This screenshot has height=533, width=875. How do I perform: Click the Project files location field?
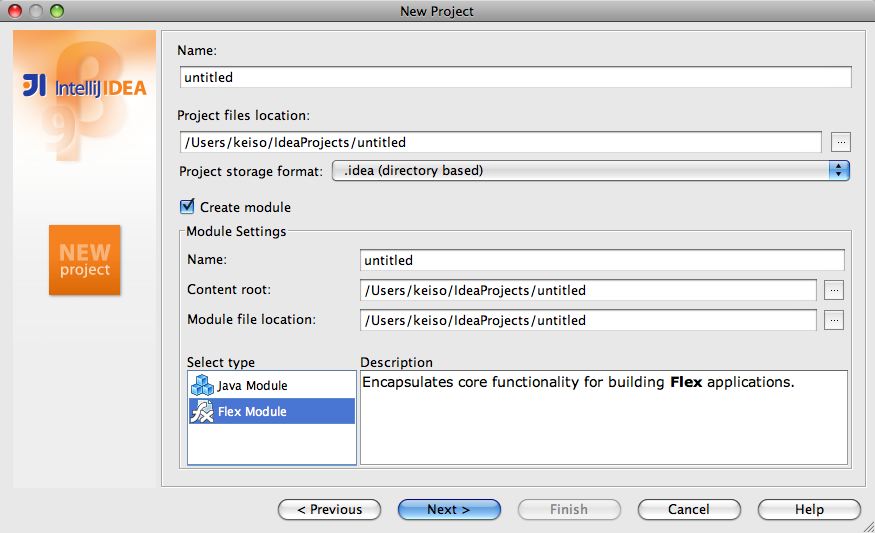[x=500, y=142]
